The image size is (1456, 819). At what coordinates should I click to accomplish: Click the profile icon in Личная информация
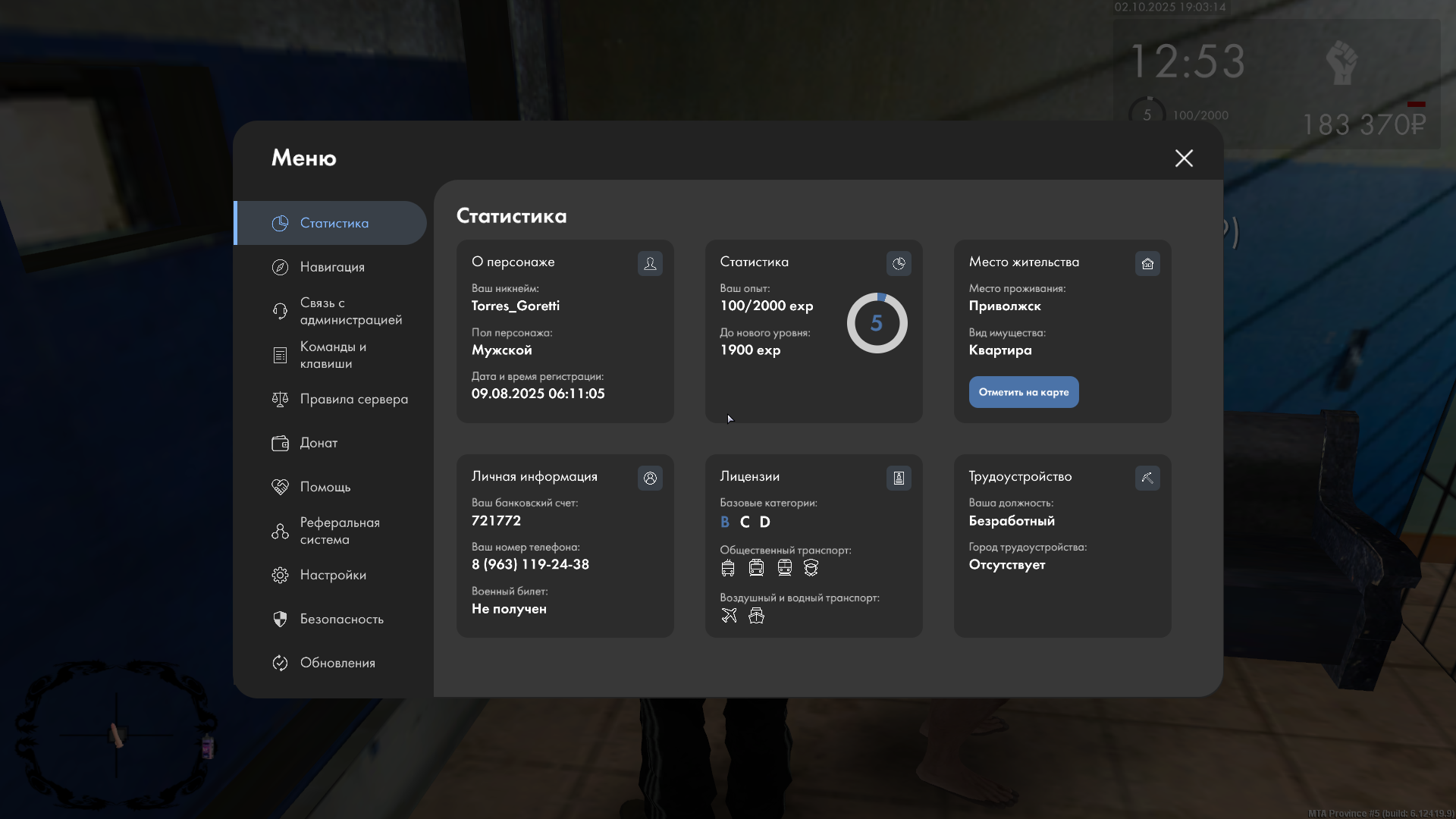click(x=650, y=478)
